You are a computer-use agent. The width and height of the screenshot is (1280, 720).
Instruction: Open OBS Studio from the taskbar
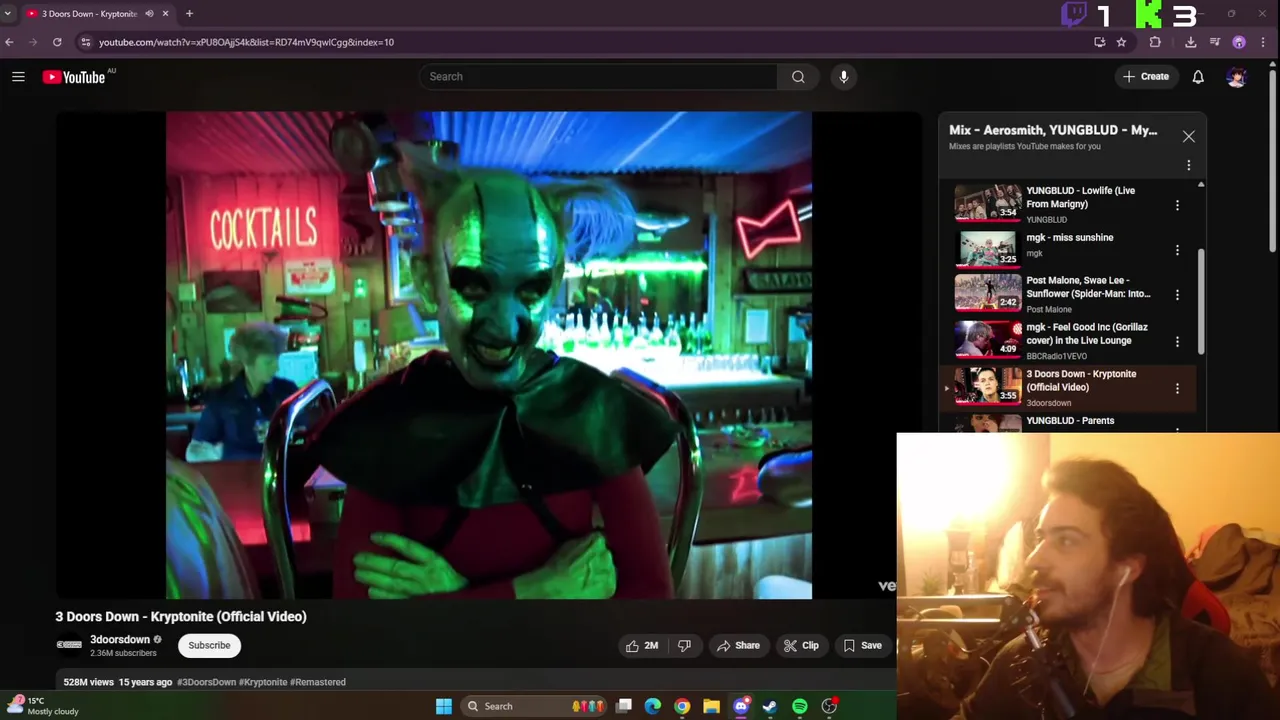pos(829,706)
